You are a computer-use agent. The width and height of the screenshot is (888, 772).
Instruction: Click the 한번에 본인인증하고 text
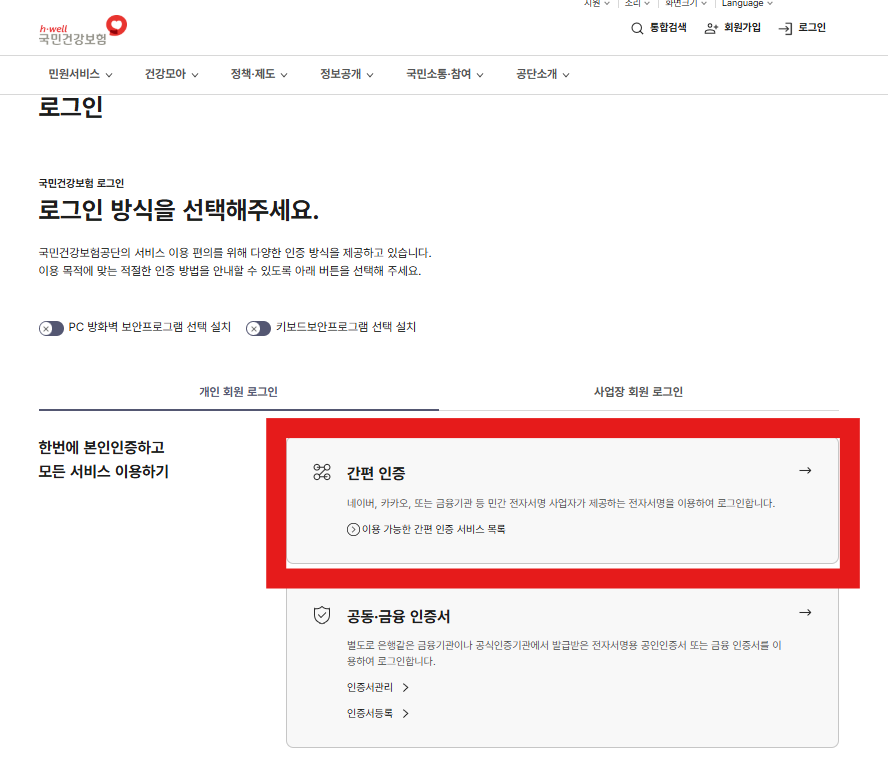pyautogui.click(x=101, y=447)
